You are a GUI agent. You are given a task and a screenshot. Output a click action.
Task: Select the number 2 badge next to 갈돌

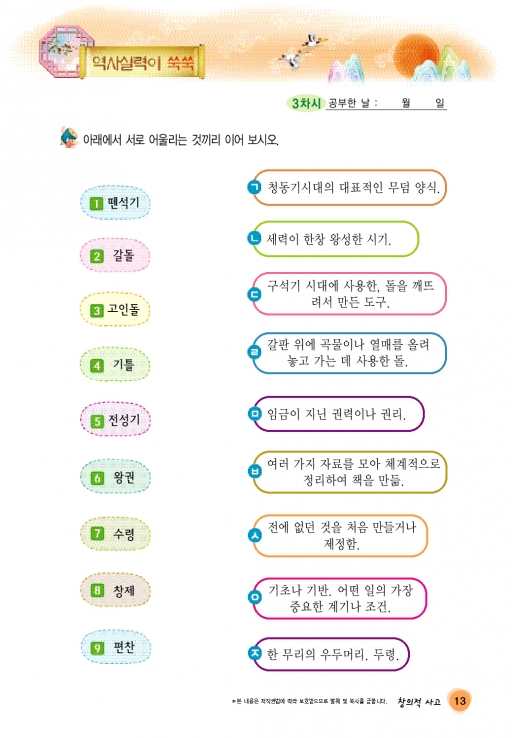tap(97, 257)
